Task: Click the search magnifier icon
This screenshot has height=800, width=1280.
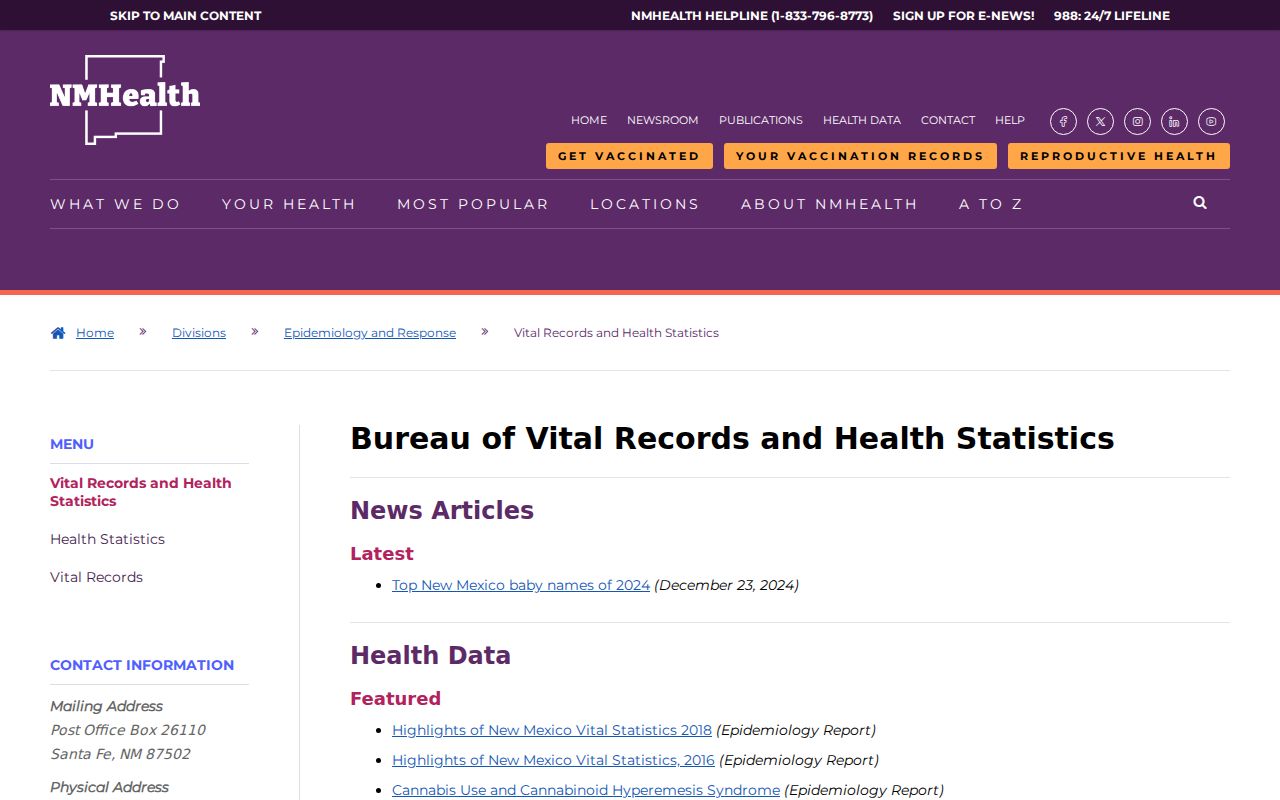Action: coord(1200,203)
